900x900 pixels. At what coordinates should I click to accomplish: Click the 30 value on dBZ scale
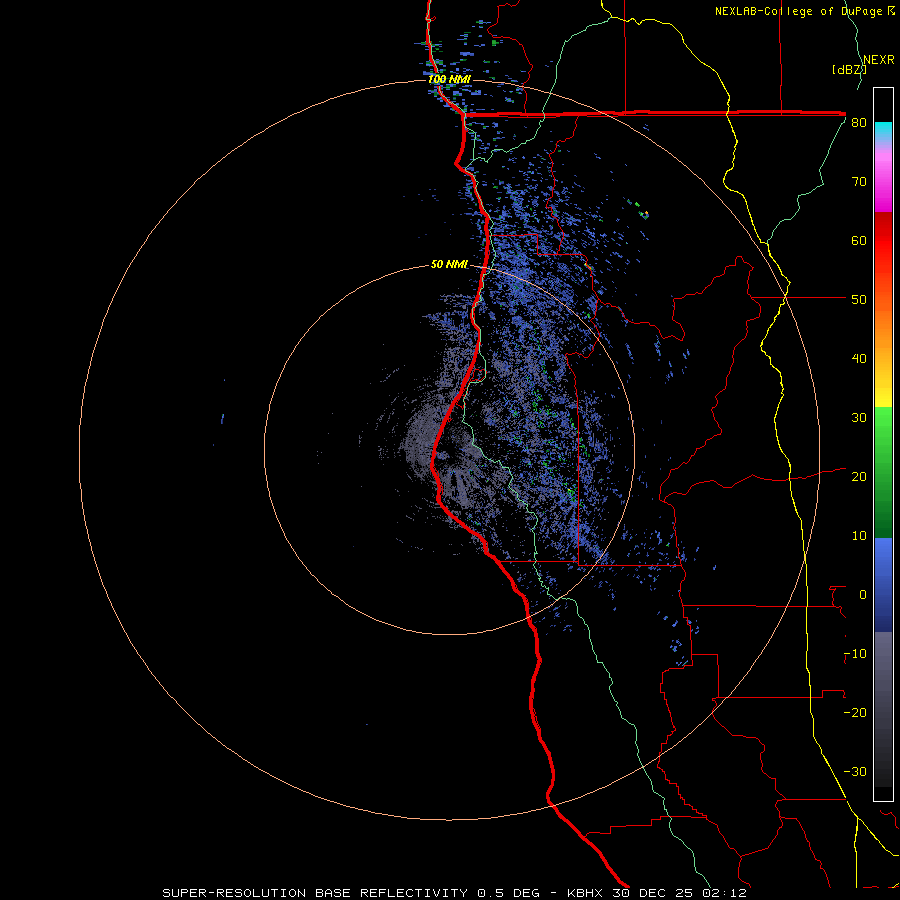[859, 418]
